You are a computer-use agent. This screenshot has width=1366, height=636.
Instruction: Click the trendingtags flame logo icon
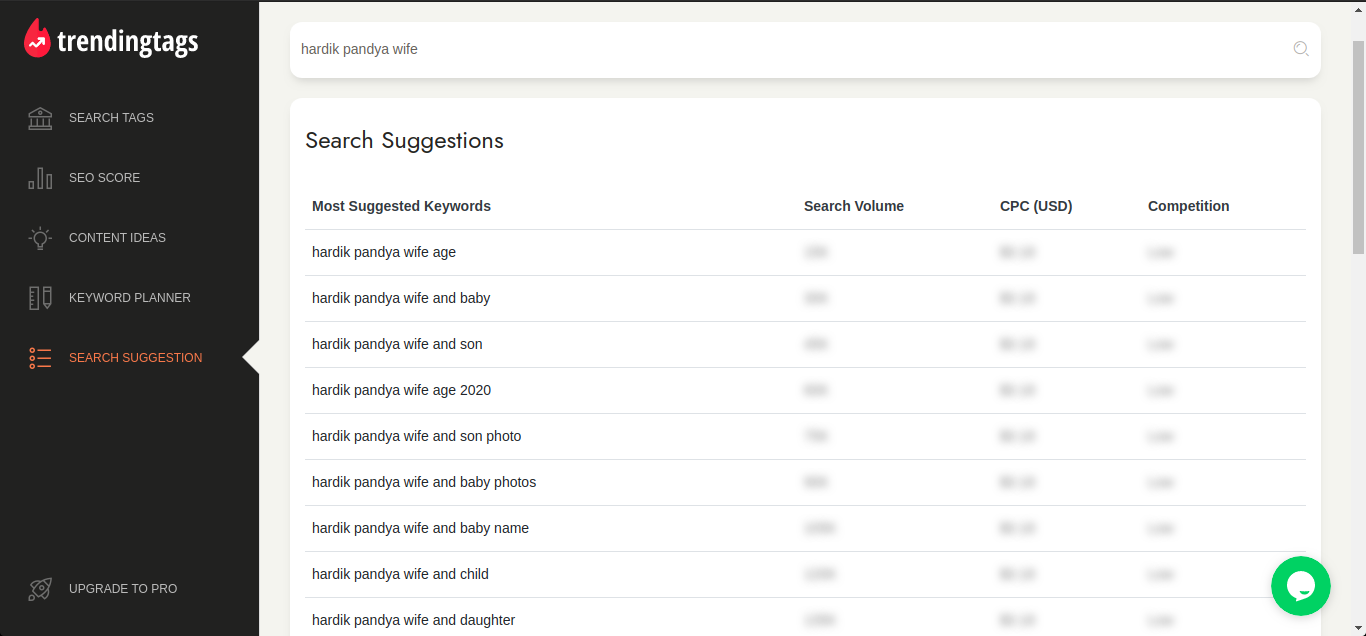tap(37, 39)
